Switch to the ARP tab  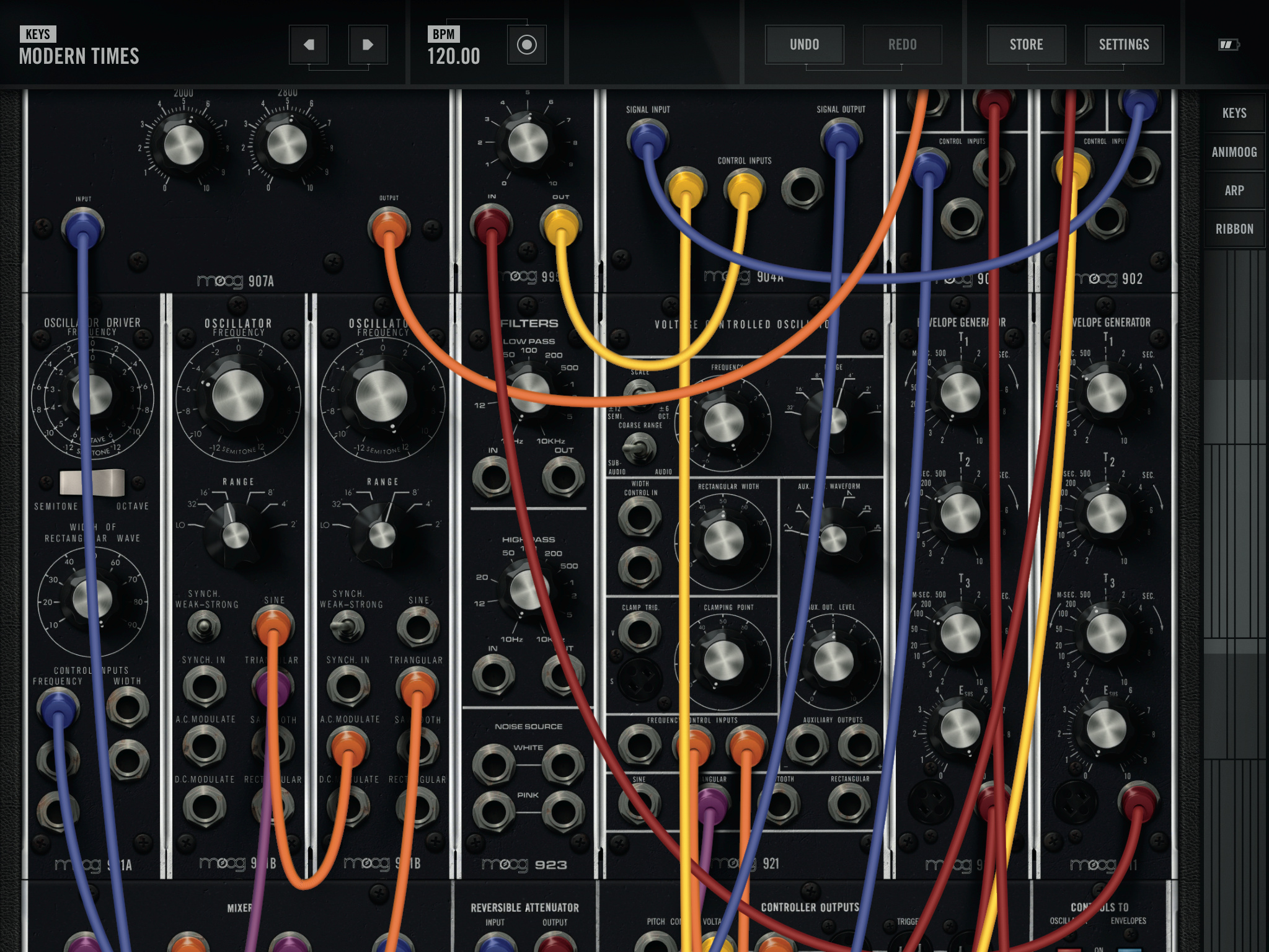[x=1234, y=191]
